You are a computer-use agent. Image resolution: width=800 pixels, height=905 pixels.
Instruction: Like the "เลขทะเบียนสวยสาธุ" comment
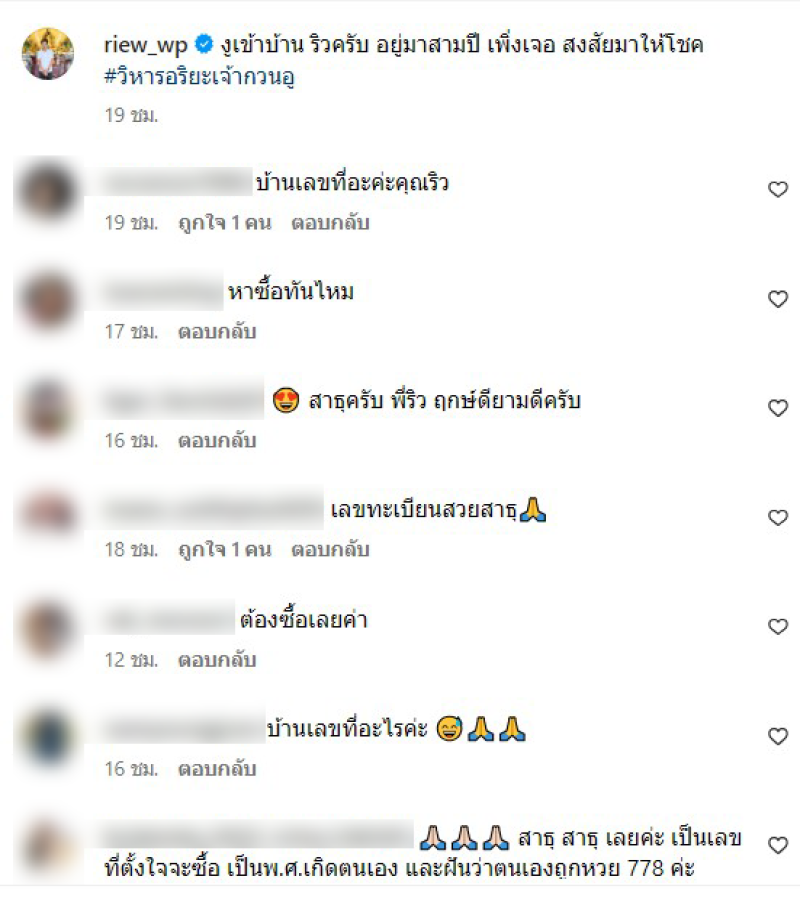(x=778, y=517)
